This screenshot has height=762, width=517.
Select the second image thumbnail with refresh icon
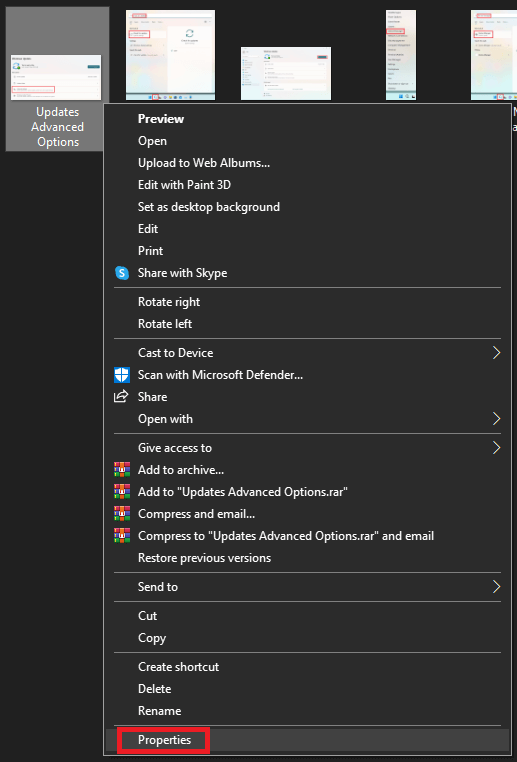click(171, 55)
